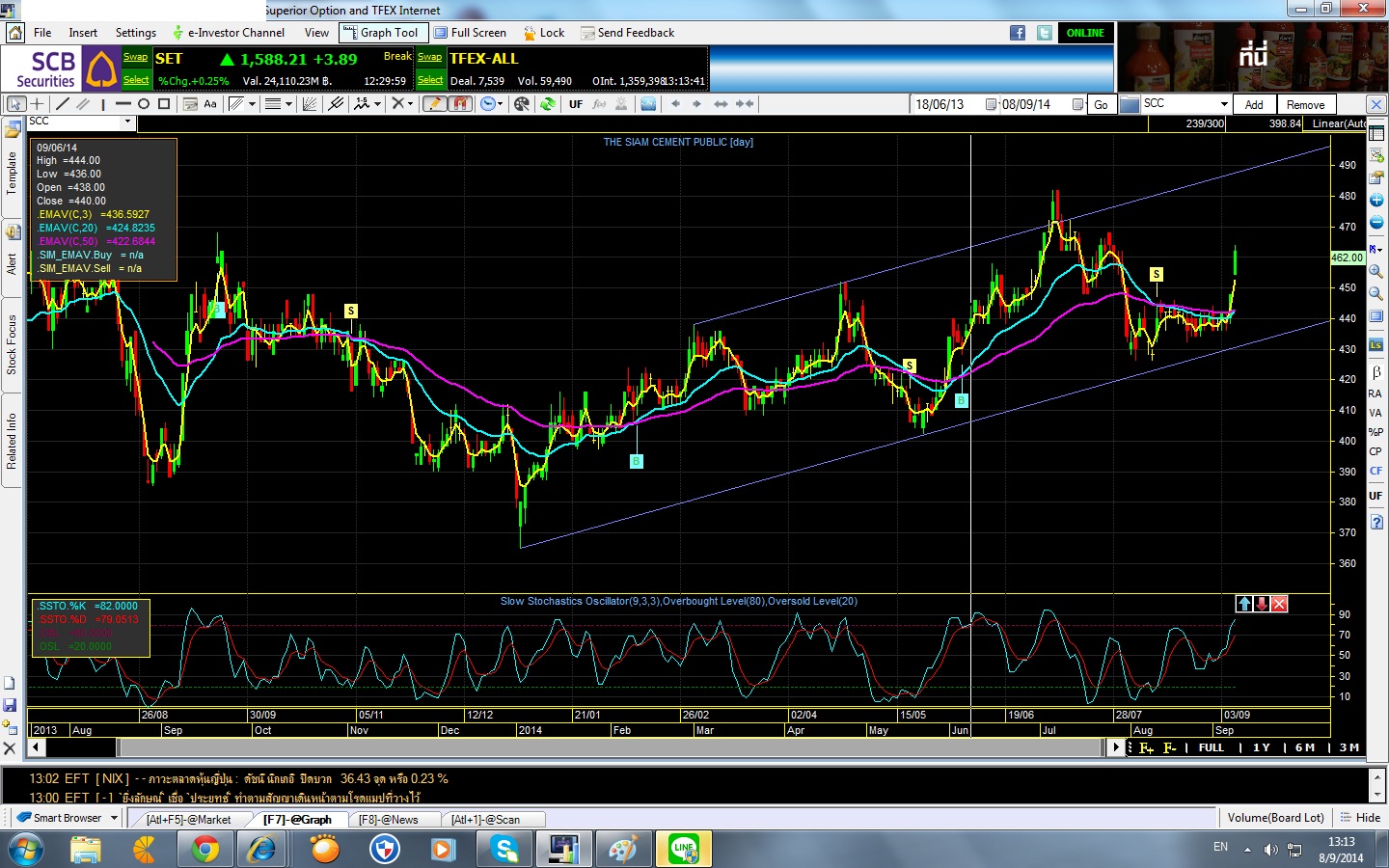Viewport: 1389px width, 868px height.
Task: Toggle the Graph Tool button
Action: point(382,33)
